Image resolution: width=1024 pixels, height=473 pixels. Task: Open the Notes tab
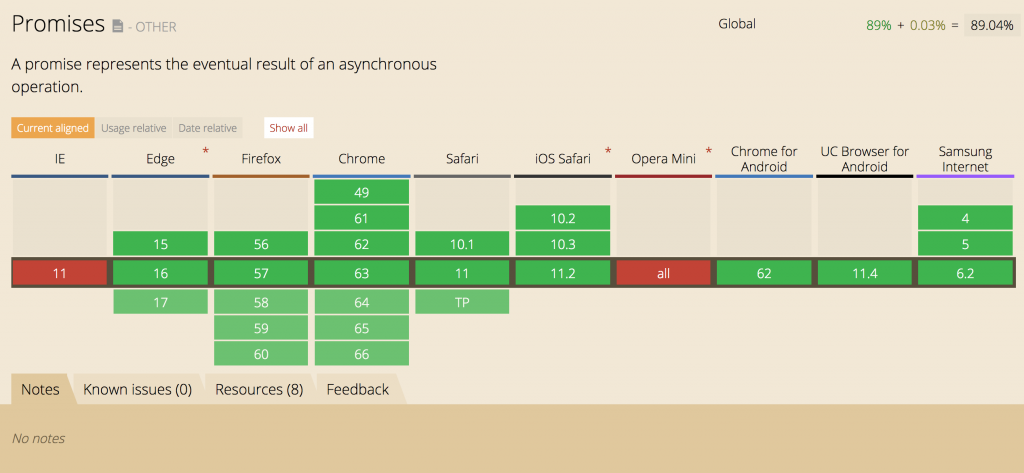tap(40, 389)
